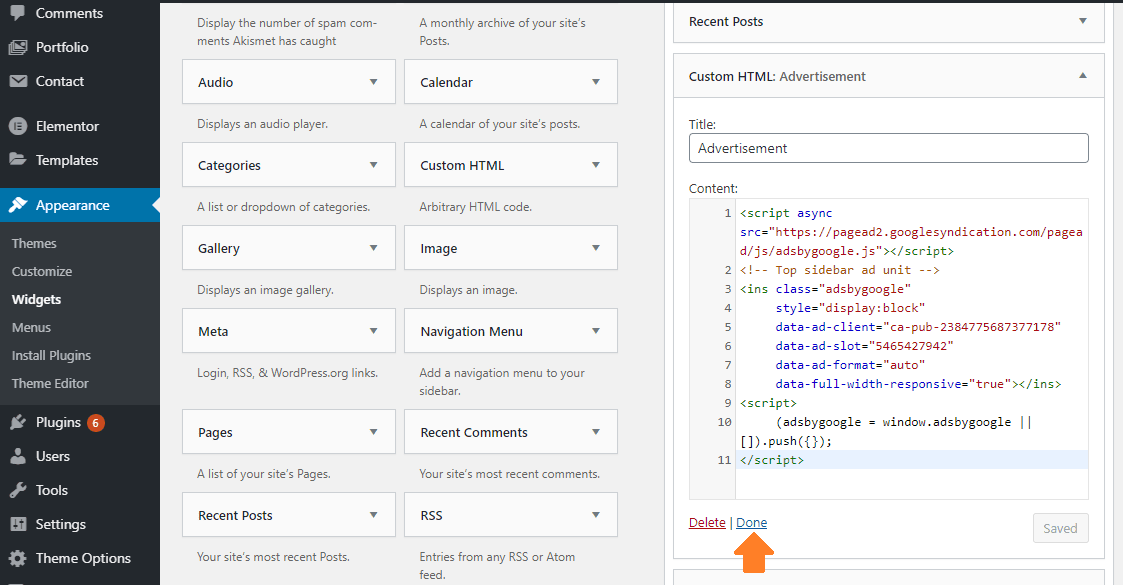
Task: Click the Plugins update count badge
Action: coord(96,422)
